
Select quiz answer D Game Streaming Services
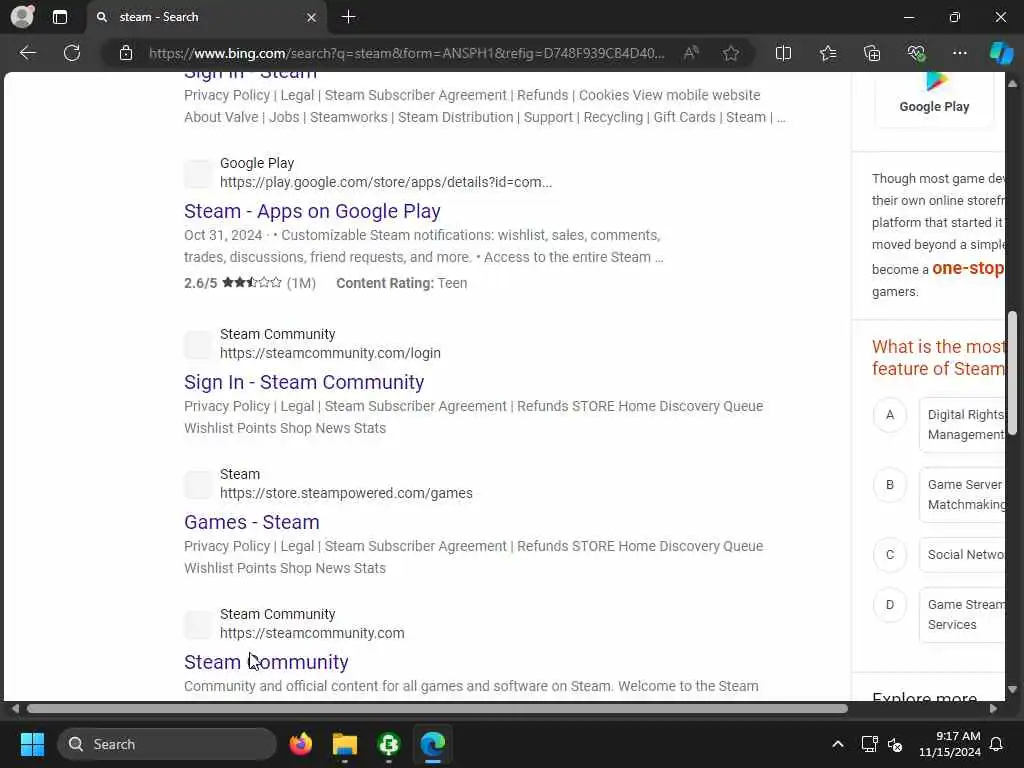click(x=961, y=615)
